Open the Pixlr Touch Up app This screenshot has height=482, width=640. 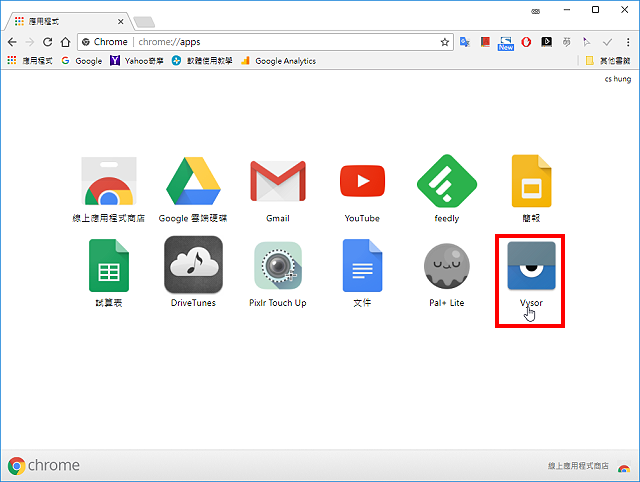pos(278,266)
